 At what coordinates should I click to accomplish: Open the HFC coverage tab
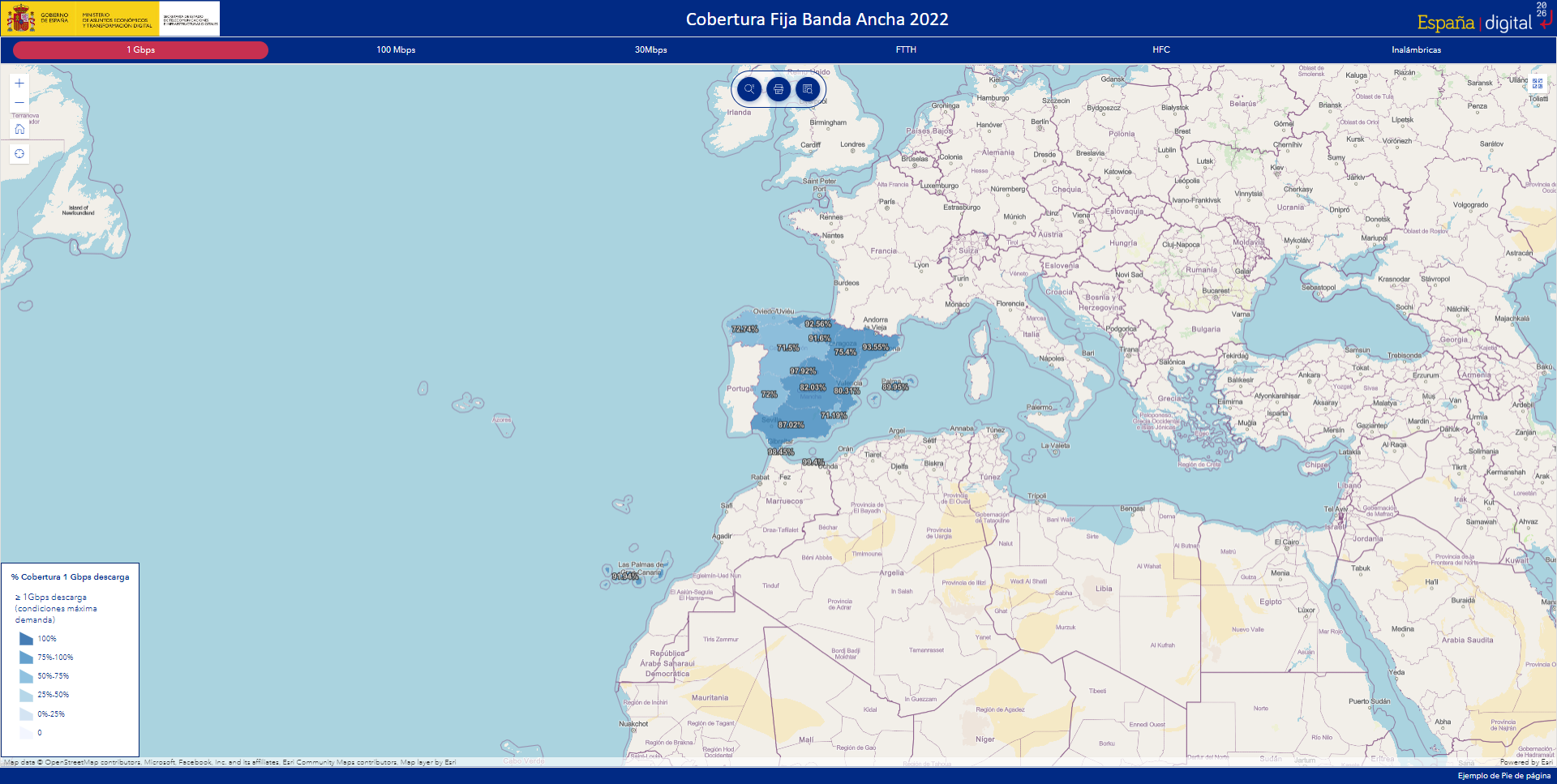pyautogui.click(x=1161, y=50)
